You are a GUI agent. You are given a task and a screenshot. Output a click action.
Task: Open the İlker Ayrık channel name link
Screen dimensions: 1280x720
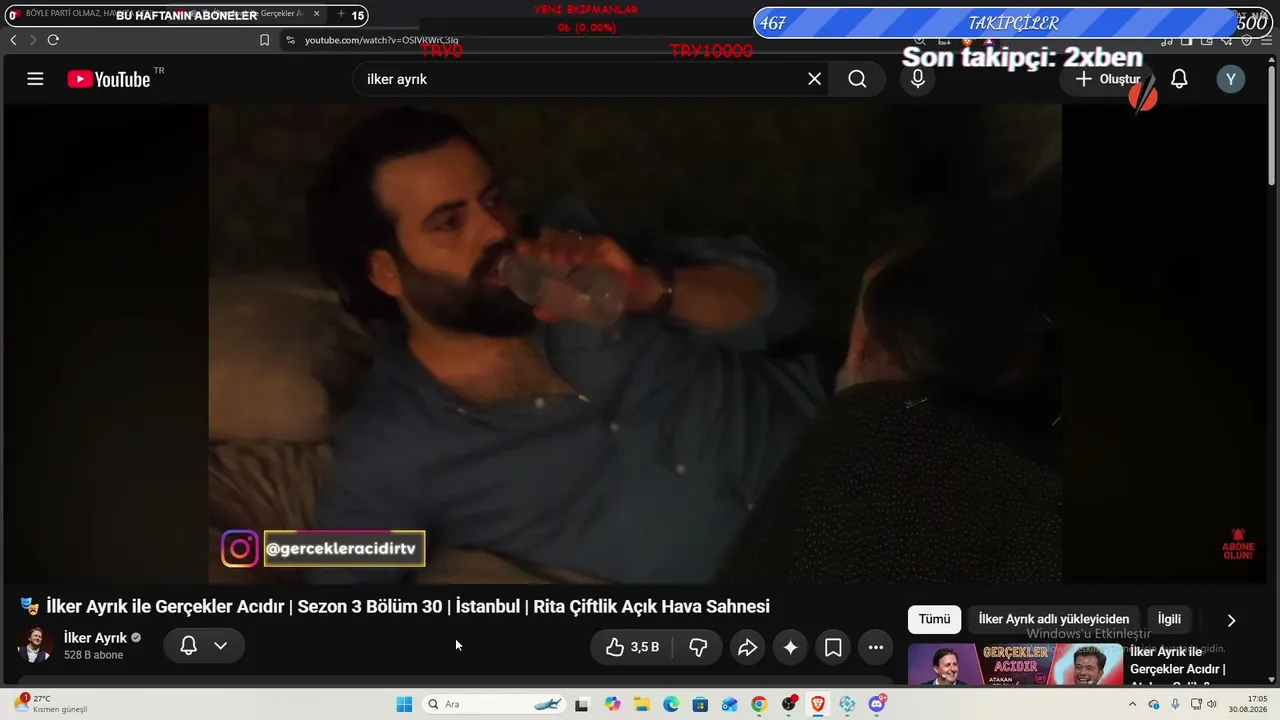(95, 638)
